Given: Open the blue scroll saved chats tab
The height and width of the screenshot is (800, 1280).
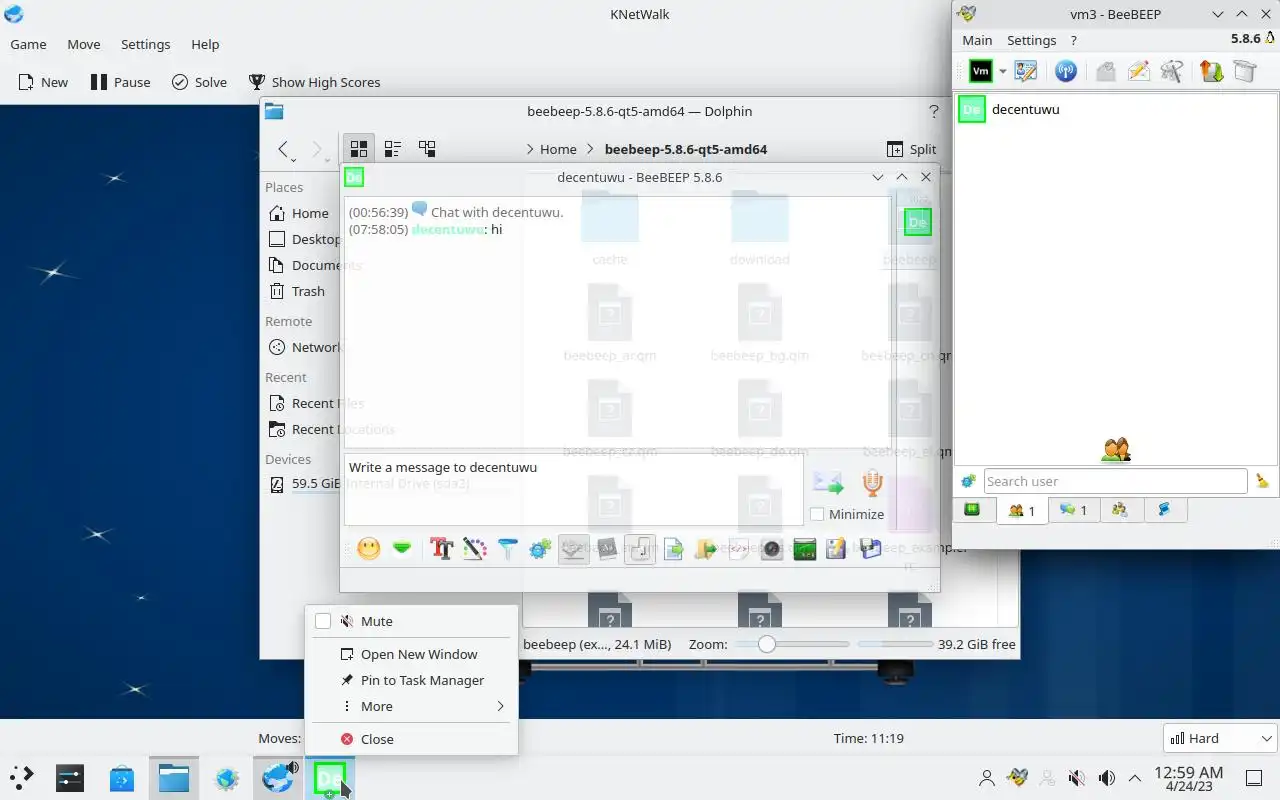Looking at the screenshot, I should tap(1164, 510).
